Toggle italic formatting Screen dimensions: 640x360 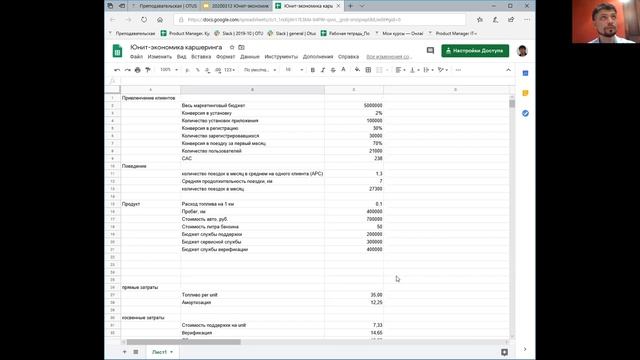point(323,70)
